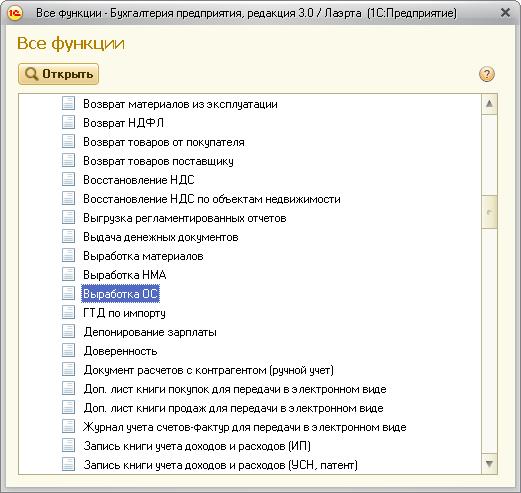The width and height of the screenshot is (521, 493).
Task: Select Запись книги учета доходов и расходов (ИП)
Action: (x=197, y=446)
